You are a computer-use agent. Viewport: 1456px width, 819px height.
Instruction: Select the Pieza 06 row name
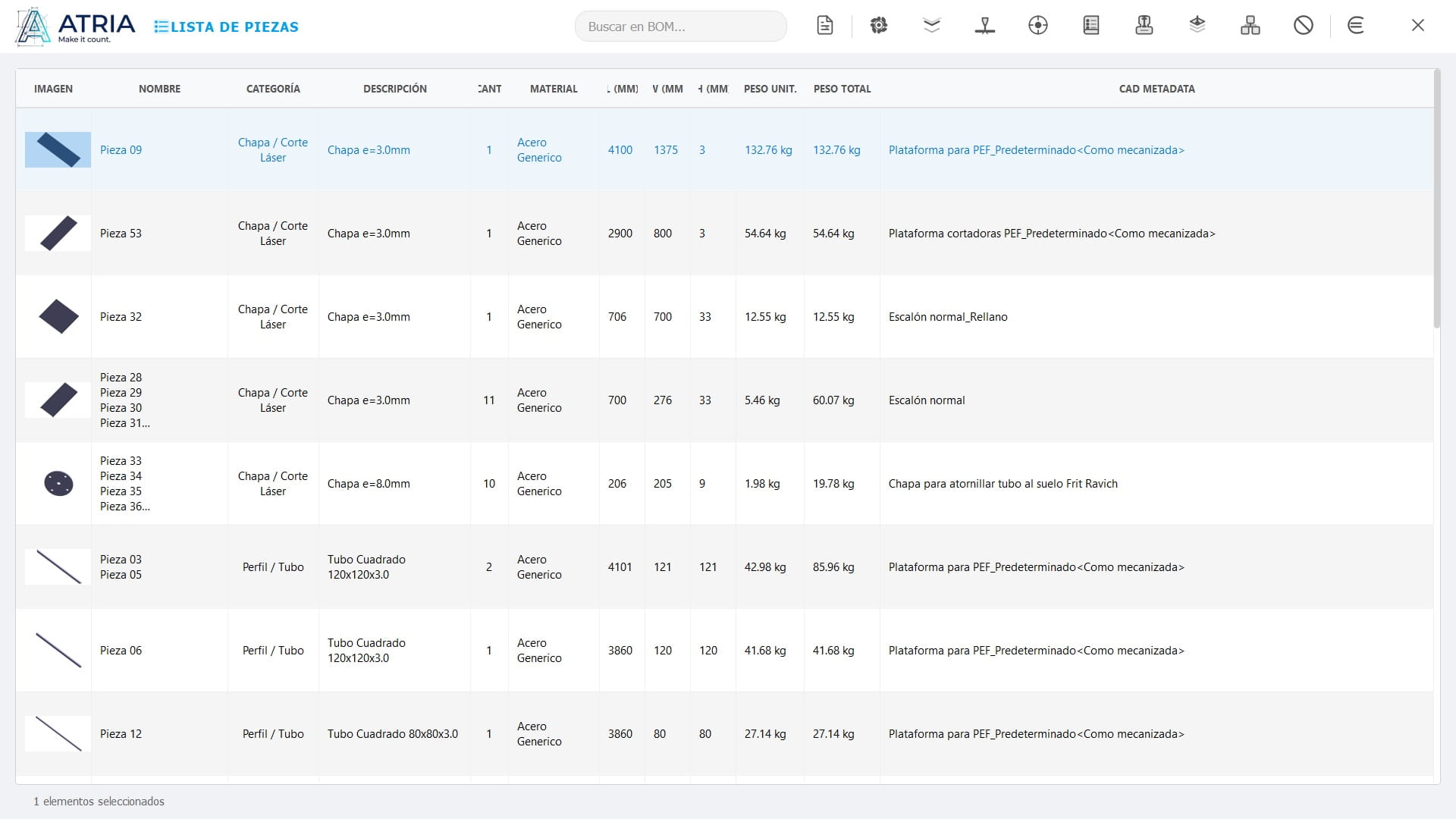point(121,651)
